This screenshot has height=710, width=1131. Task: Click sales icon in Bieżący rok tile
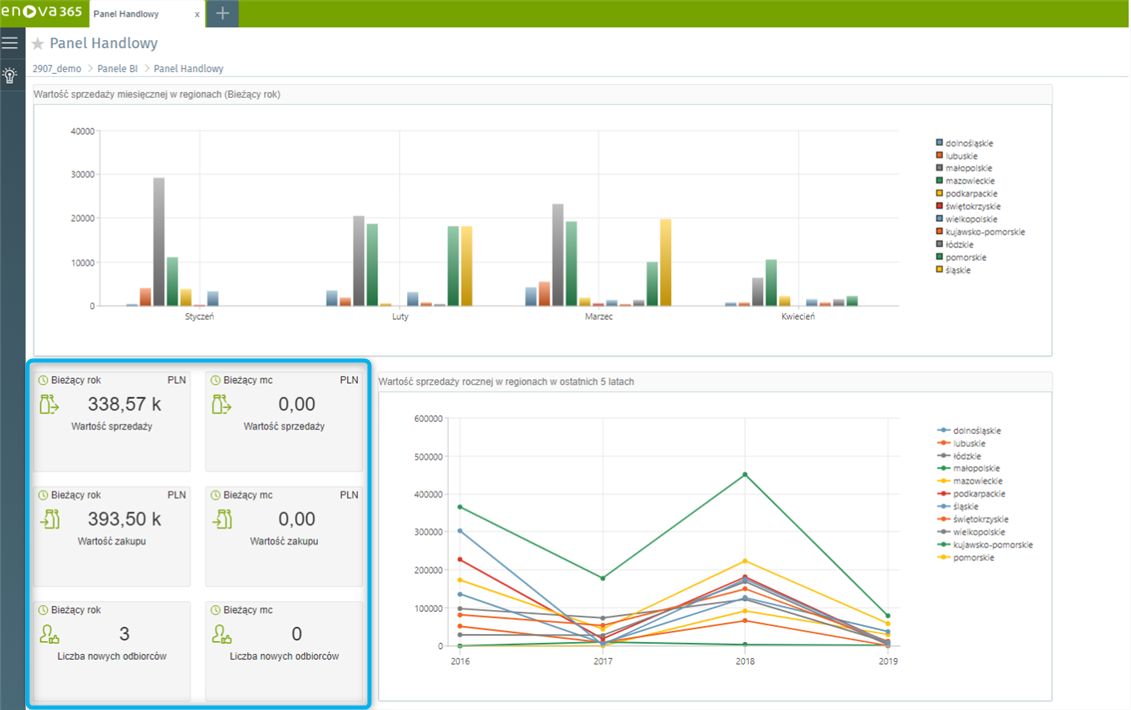tap(50, 404)
